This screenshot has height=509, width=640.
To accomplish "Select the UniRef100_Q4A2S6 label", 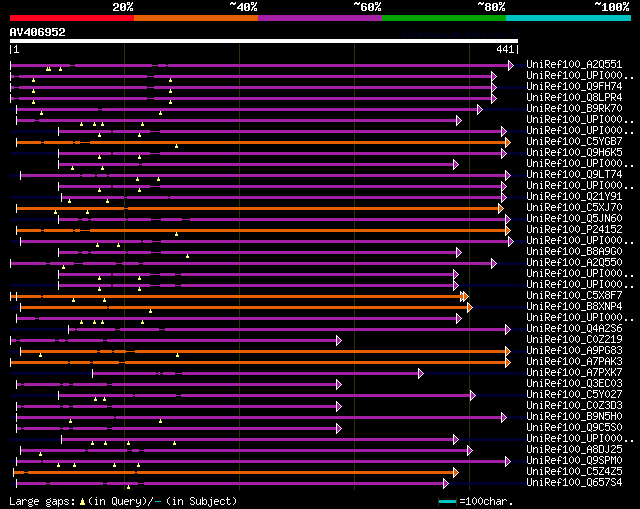I will 574,329.
